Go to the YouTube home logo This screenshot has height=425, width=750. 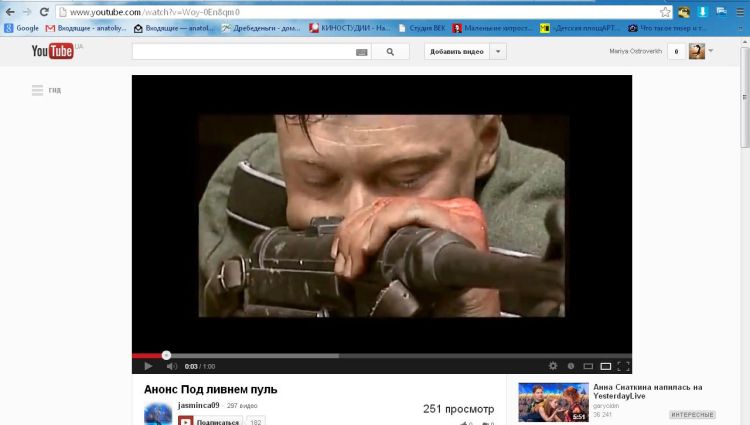pos(52,52)
